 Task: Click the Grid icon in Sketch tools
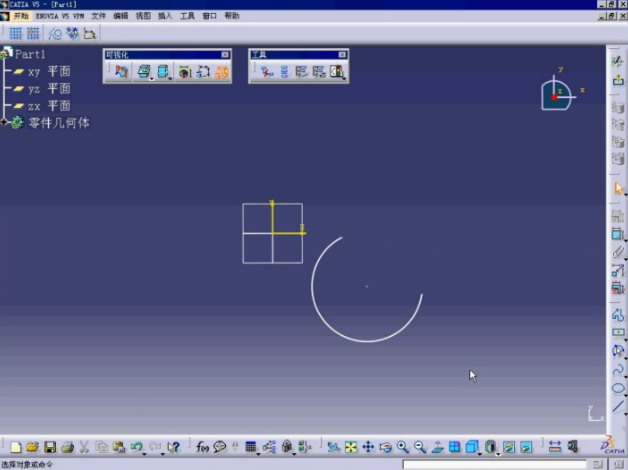click(16, 34)
